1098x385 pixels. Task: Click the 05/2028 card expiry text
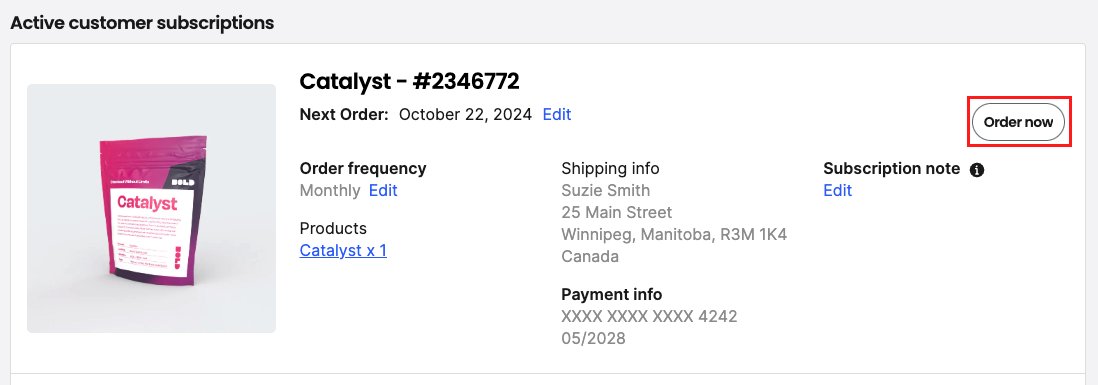(593, 339)
